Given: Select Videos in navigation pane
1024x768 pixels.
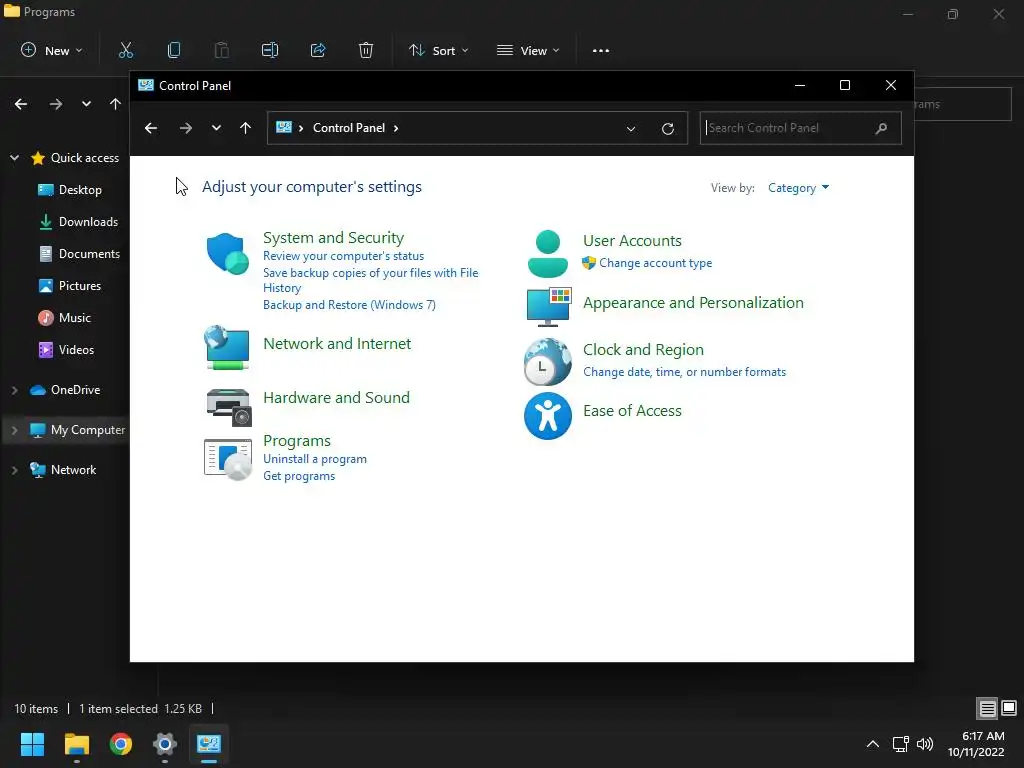Looking at the screenshot, I should tap(67, 350).
